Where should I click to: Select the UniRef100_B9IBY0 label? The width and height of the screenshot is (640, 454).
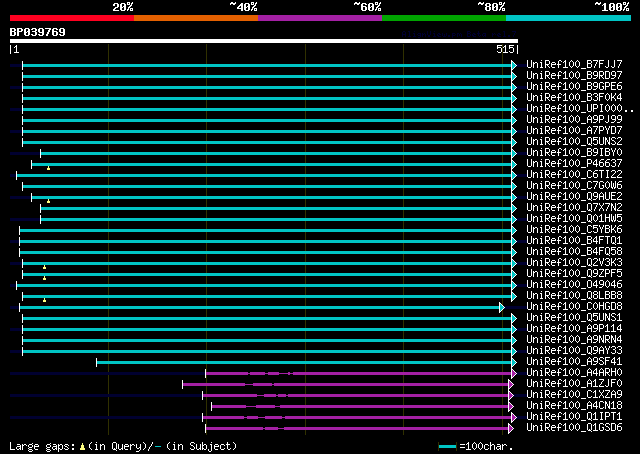coord(574,153)
